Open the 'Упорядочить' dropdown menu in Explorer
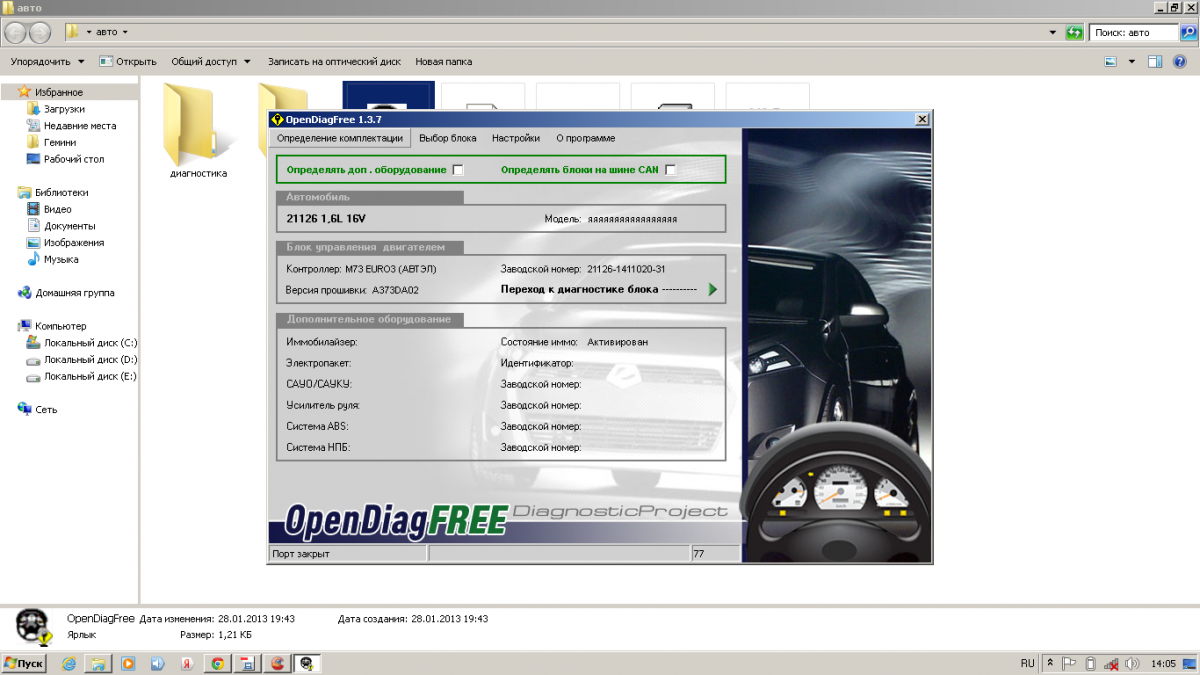Viewport: 1200px width, 675px height. pos(46,61)
